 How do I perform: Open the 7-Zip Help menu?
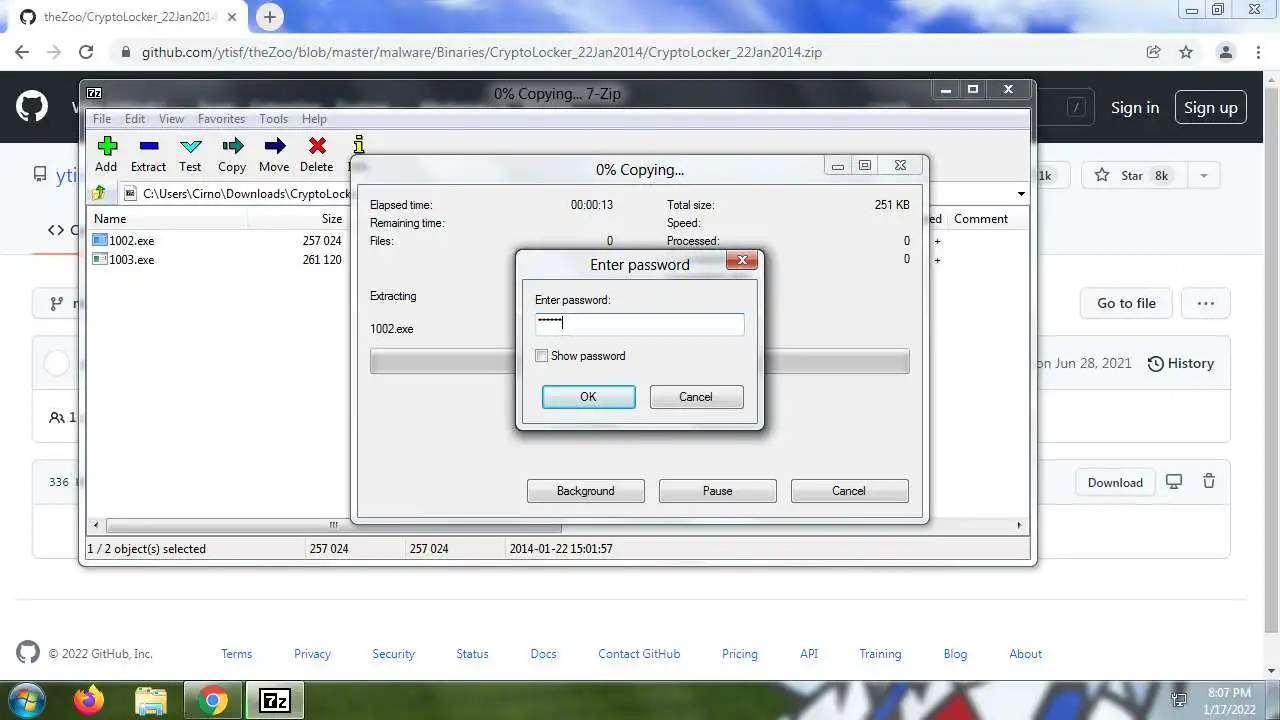pyautogui.click(x=314, y=118)
